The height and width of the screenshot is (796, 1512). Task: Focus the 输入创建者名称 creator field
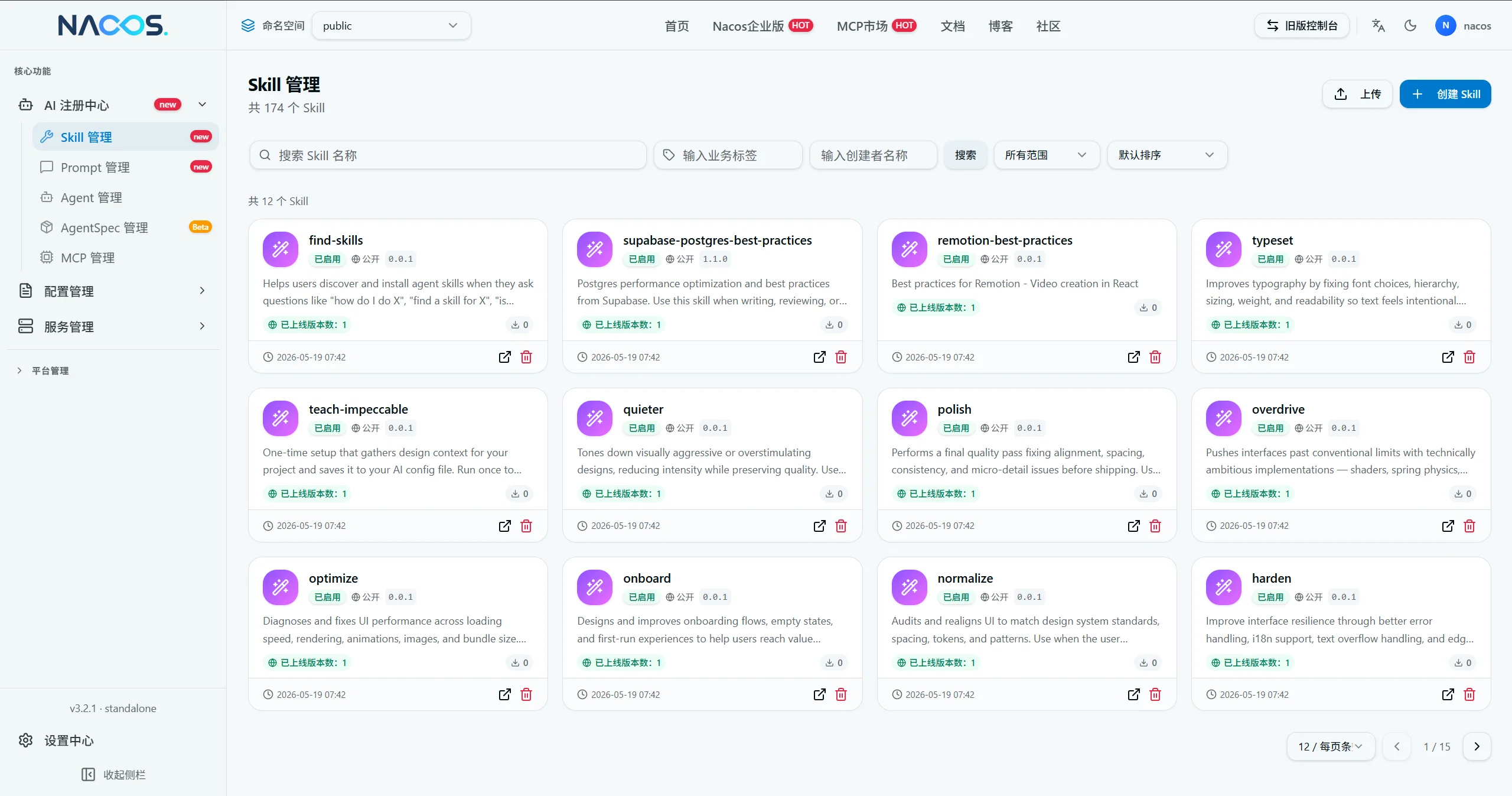[874, 155]
